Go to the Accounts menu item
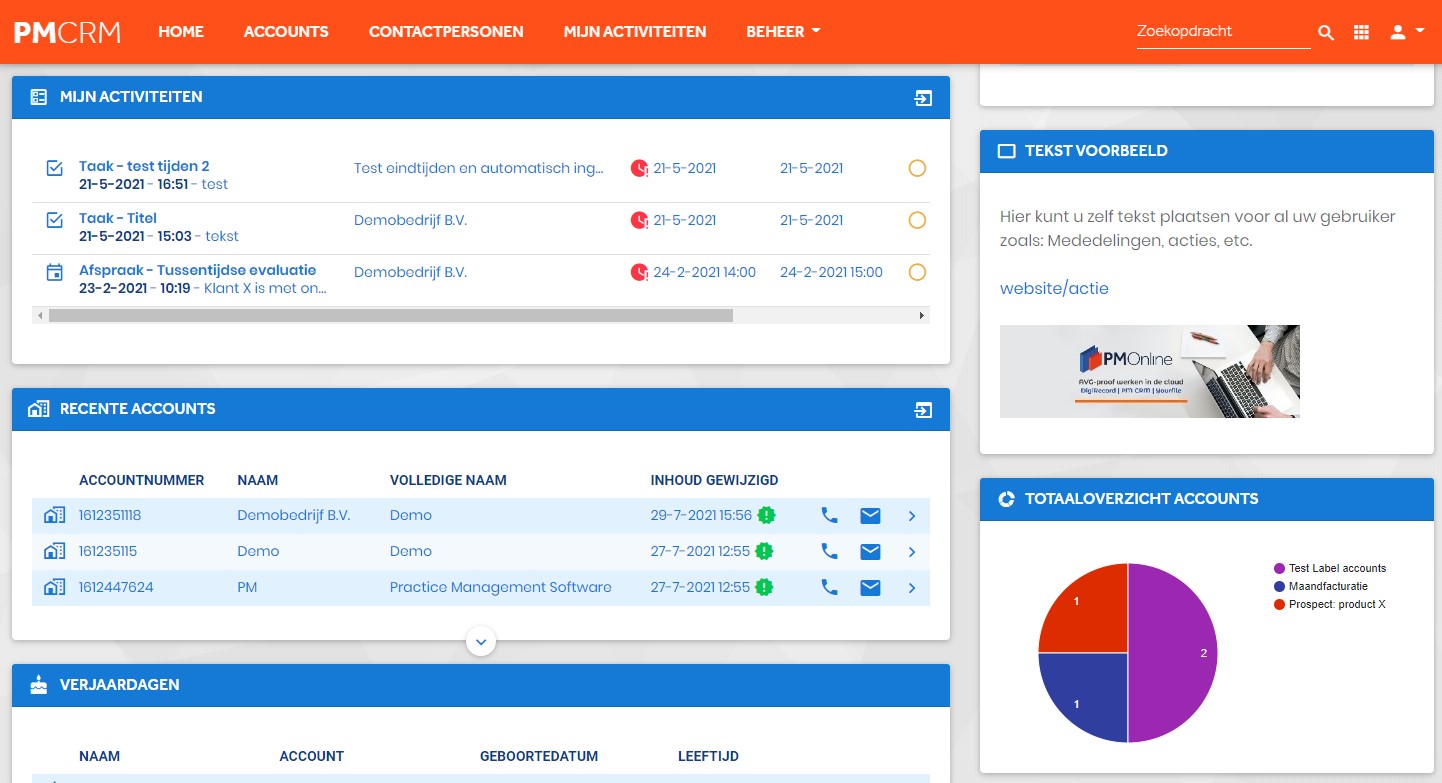 pyautogui.click(x=286, y=32)
